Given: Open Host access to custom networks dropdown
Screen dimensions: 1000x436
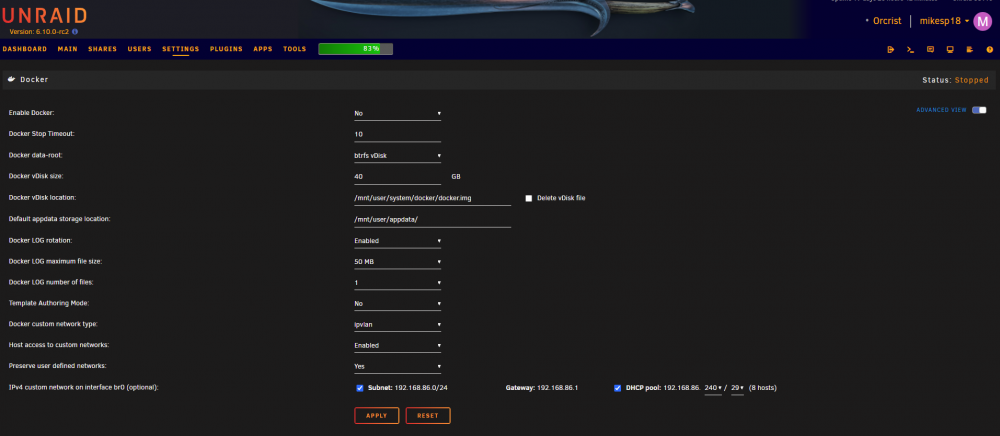Looking at the screenshot, I should point(397,345).
